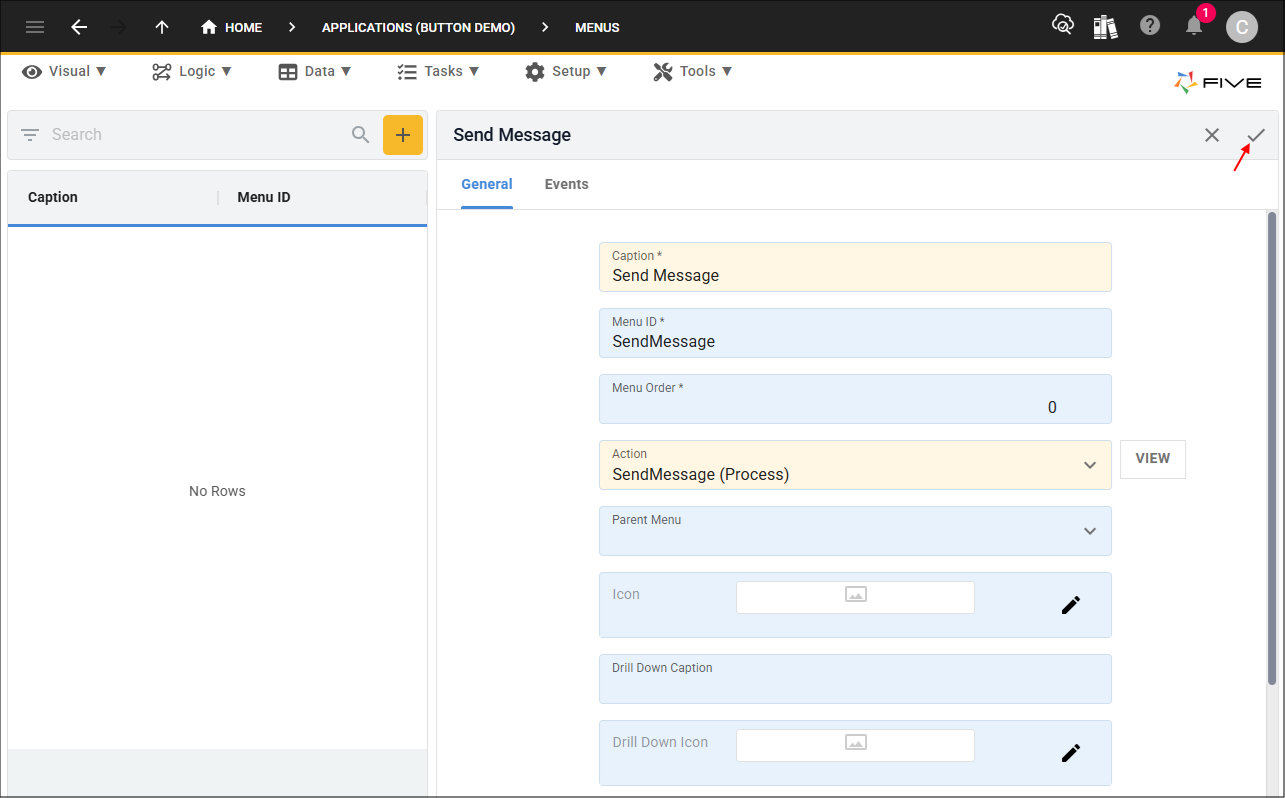The width and height of the screenshot is (1285, 798).
Task: Switch to the General tab
Action: point(487,184)
